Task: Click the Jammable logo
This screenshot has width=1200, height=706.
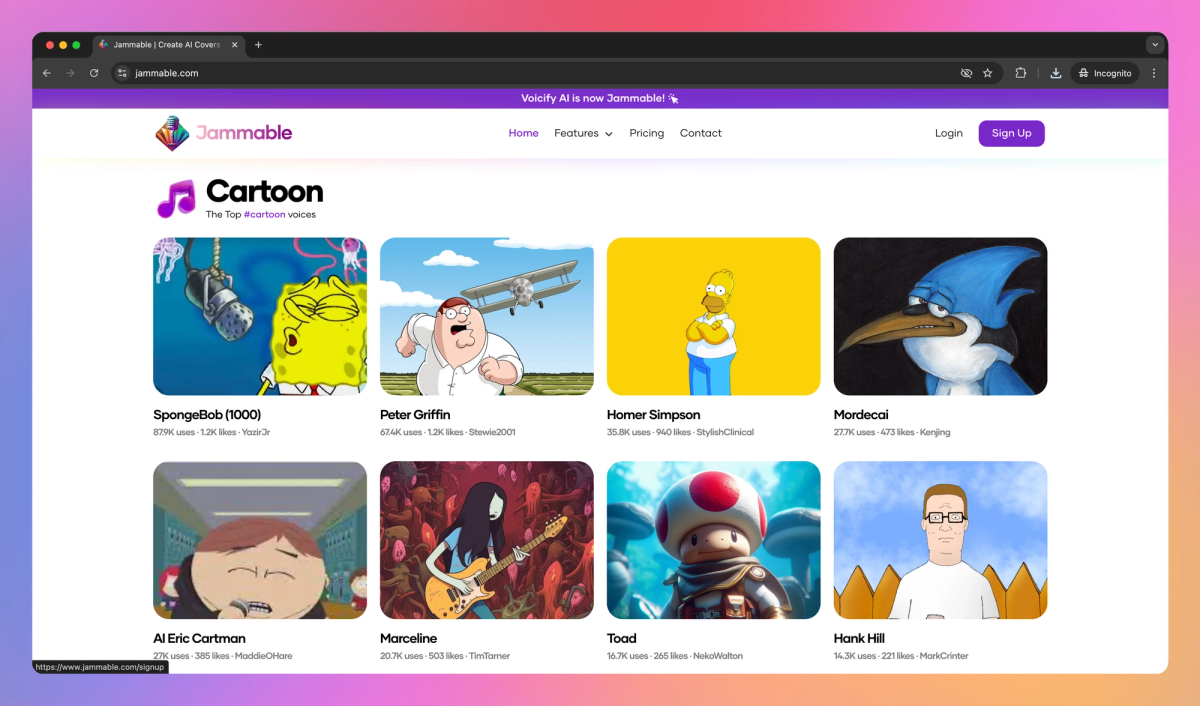Action: (223, 133)
